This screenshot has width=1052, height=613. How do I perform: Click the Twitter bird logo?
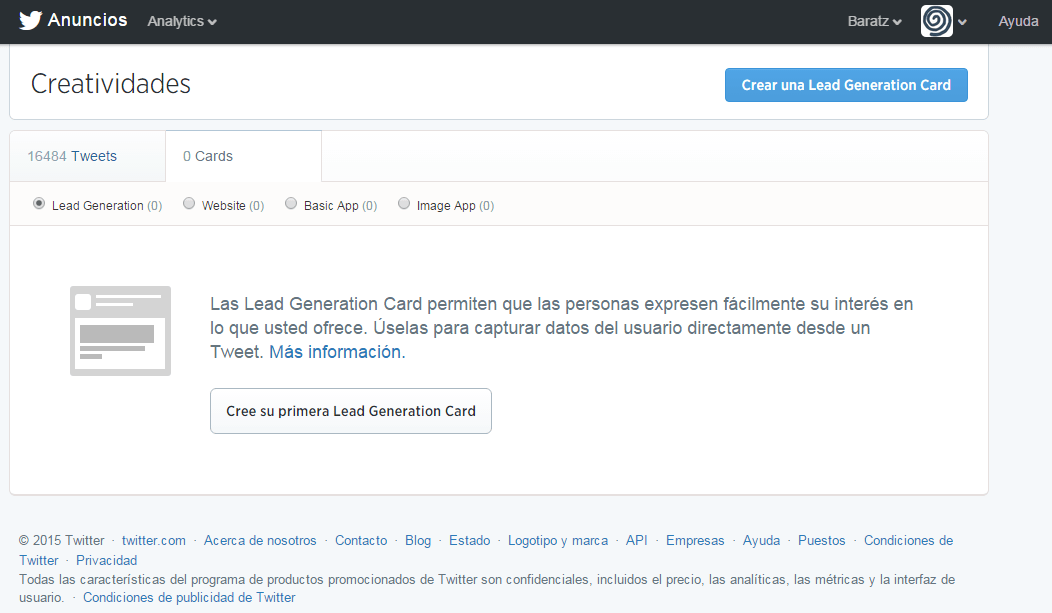pos(30,21)
